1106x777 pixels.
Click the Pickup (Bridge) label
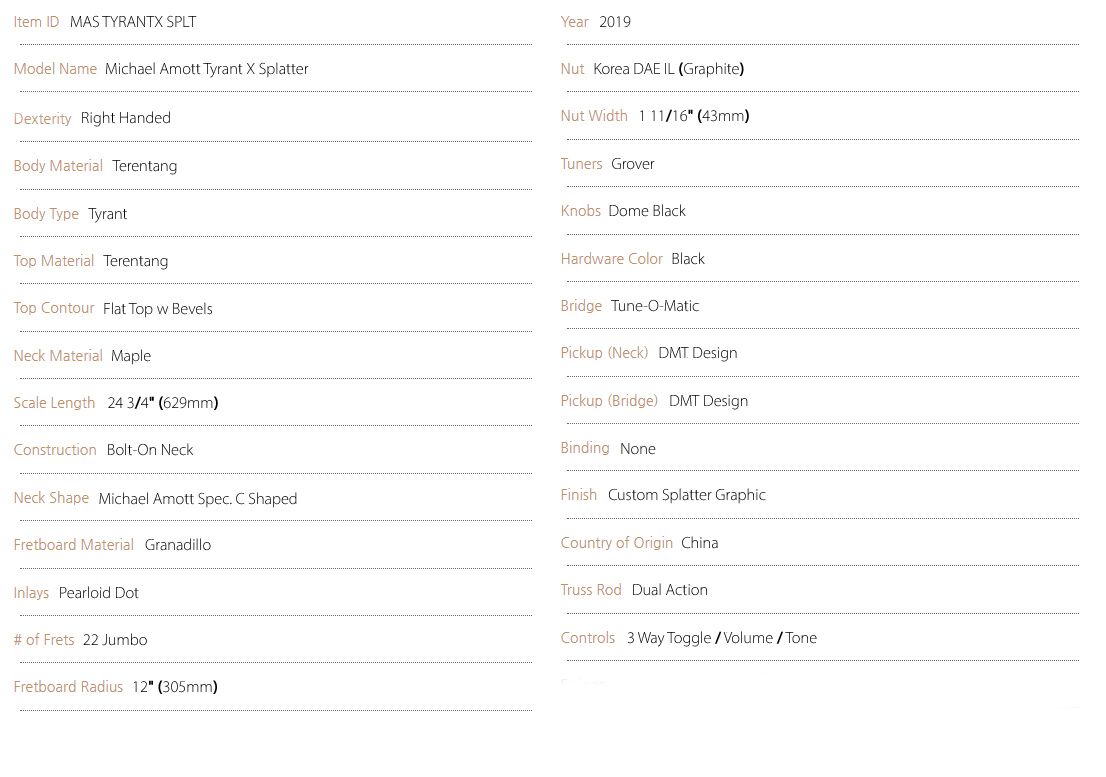(x=609, y=401)
